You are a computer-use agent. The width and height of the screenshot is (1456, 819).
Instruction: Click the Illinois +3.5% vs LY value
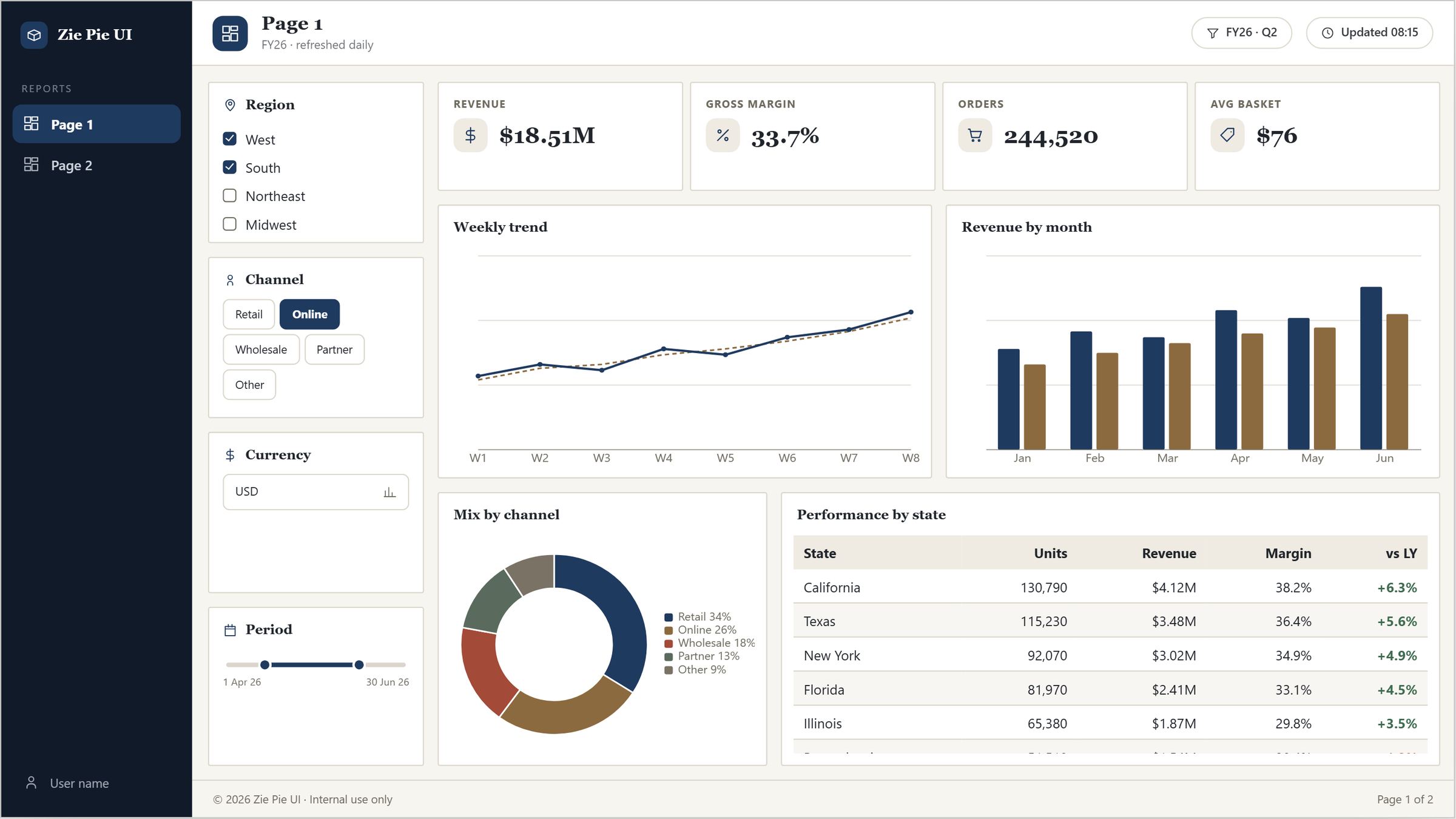(1397, 724)
